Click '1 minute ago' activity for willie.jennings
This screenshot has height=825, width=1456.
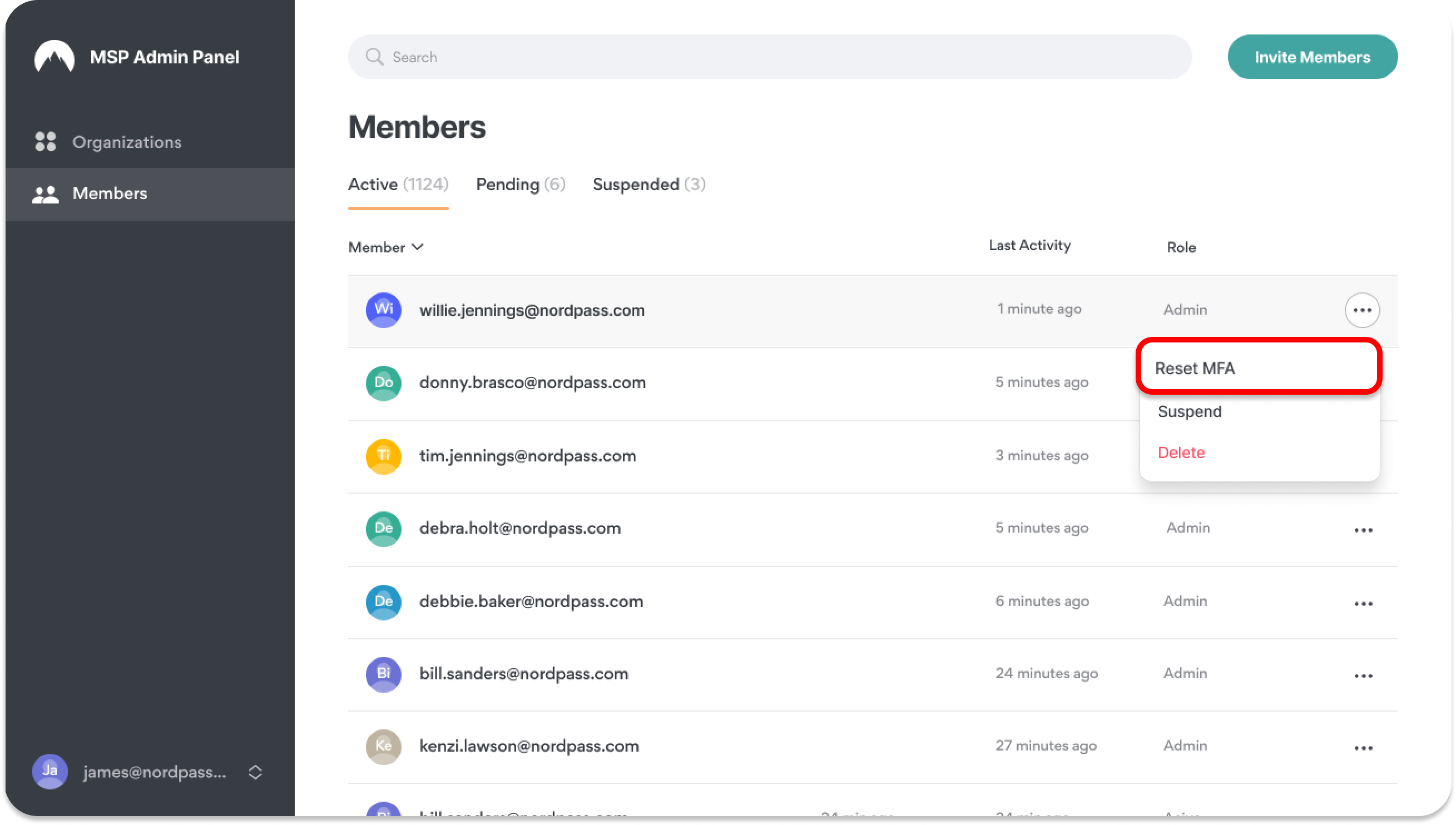1039,309
